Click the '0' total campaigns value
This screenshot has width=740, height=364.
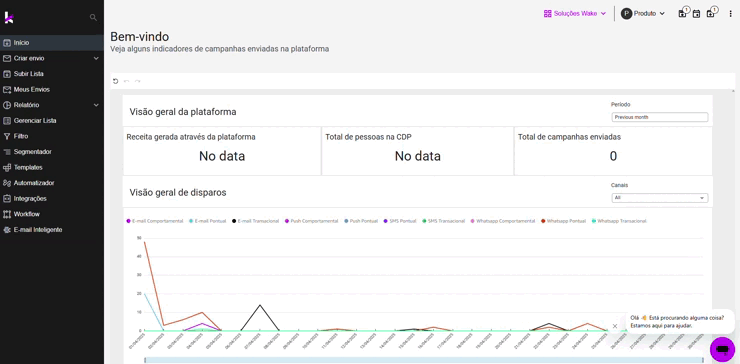pos(613,156)
